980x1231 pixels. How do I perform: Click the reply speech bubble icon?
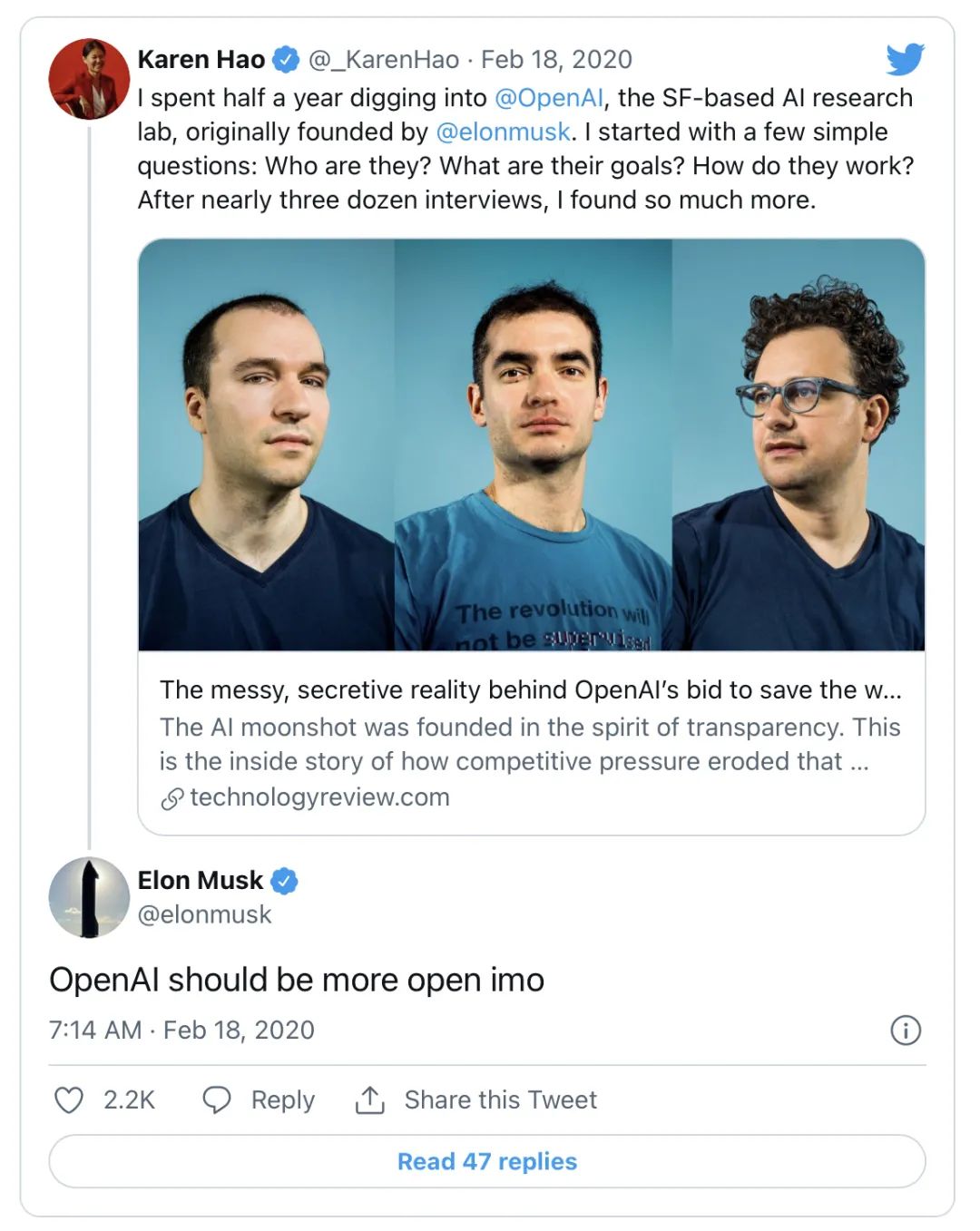tap(216, 1099)
